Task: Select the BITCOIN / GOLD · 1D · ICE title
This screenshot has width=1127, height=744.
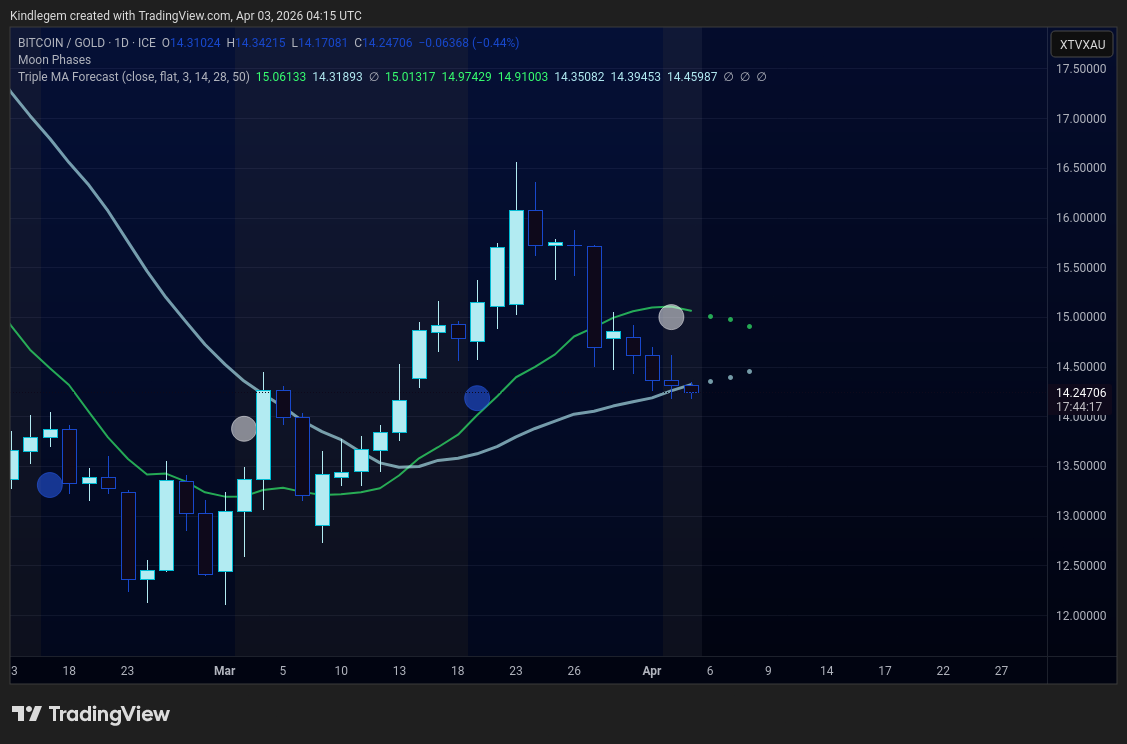Action: 87,43
